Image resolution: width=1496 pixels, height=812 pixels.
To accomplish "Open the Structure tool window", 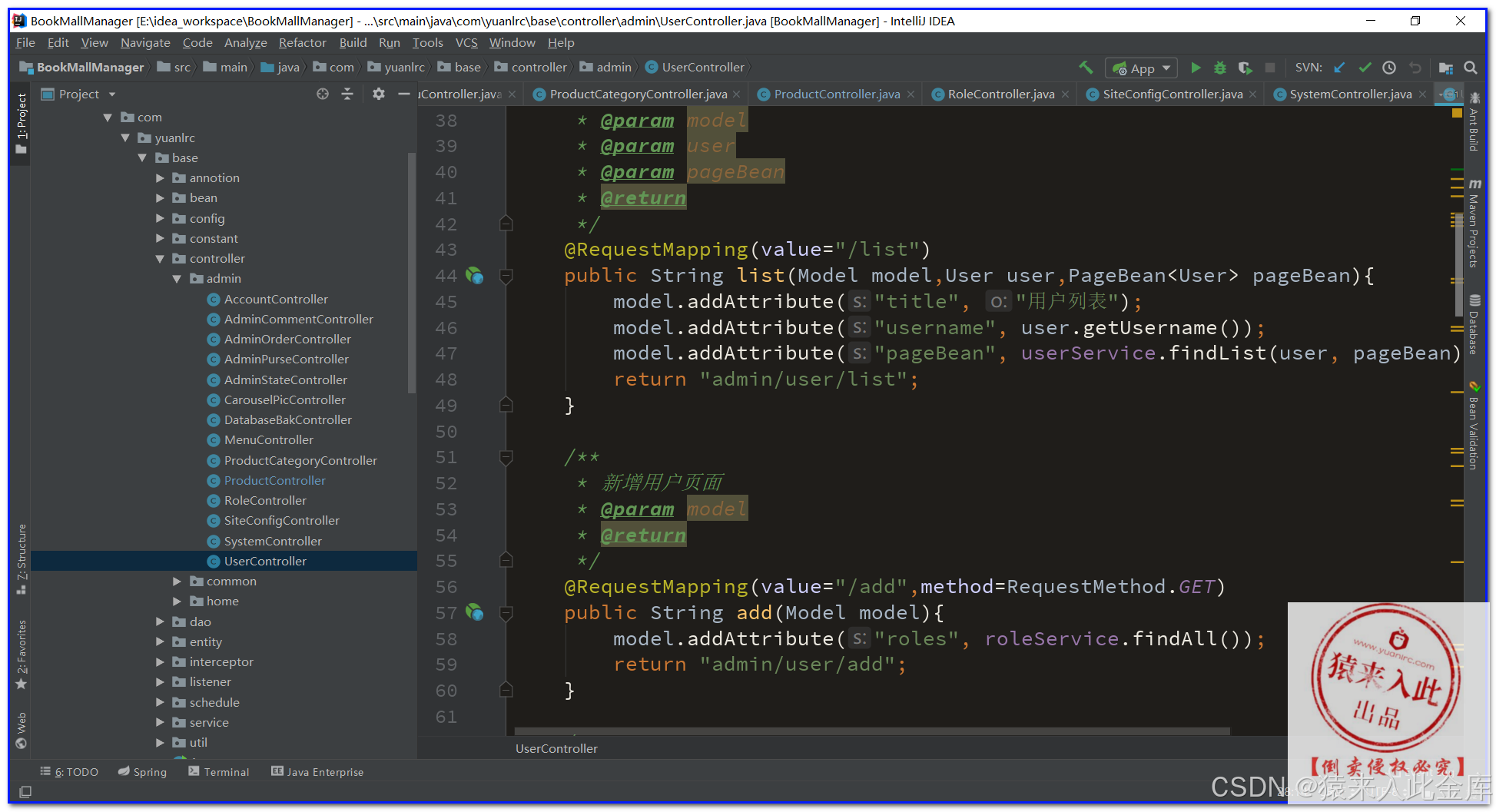I will (x=22, y=559).
